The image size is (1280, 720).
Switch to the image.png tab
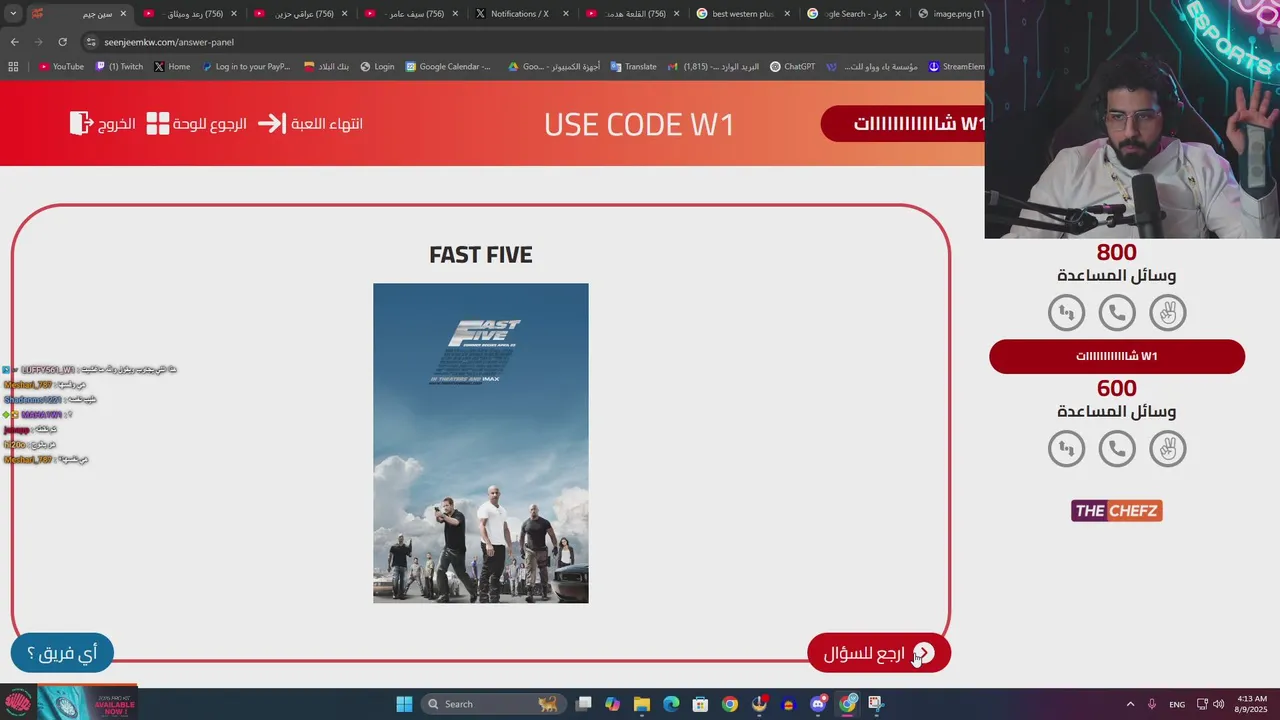pos(950,14)
